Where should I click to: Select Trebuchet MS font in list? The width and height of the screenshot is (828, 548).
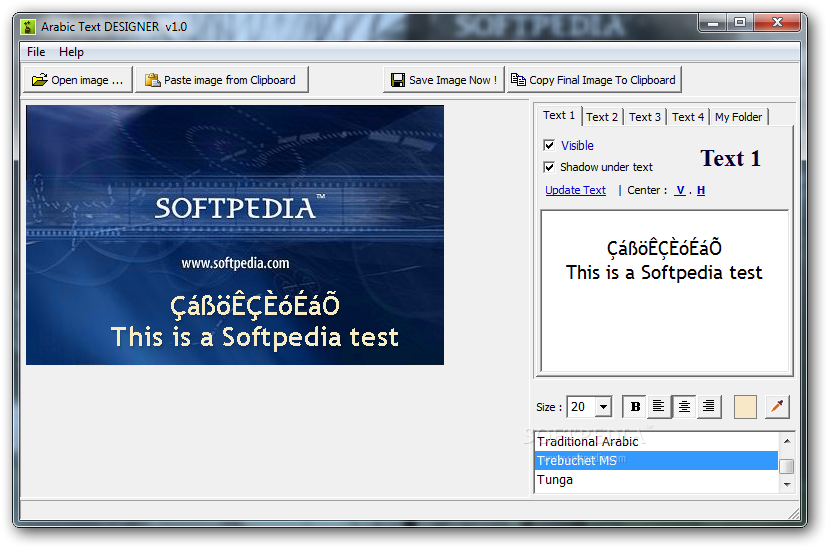pyautogui.click(x=656, y=460)
